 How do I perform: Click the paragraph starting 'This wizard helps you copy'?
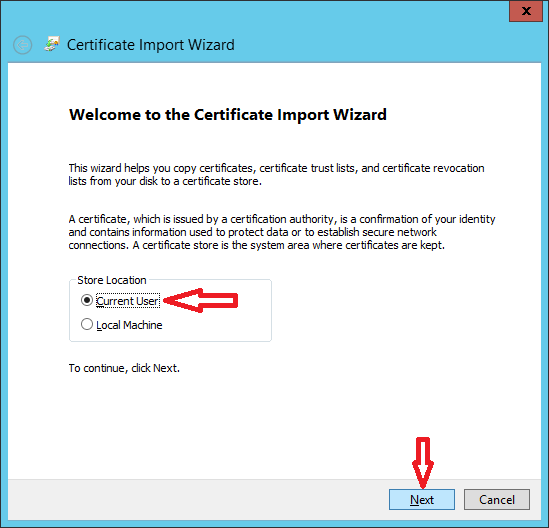[276, 174]
